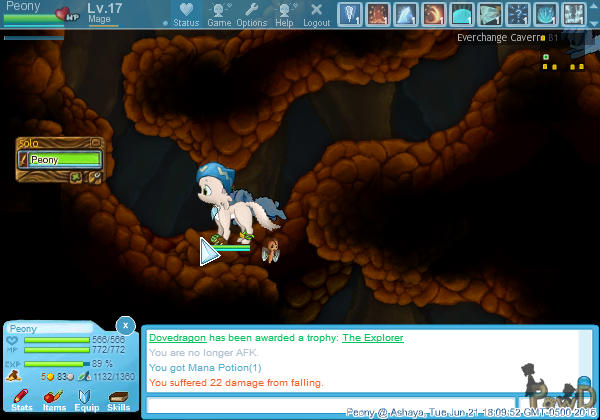Open the Game menu
Viewport: 600px width, 420px height.
click(x=219, y=13)
